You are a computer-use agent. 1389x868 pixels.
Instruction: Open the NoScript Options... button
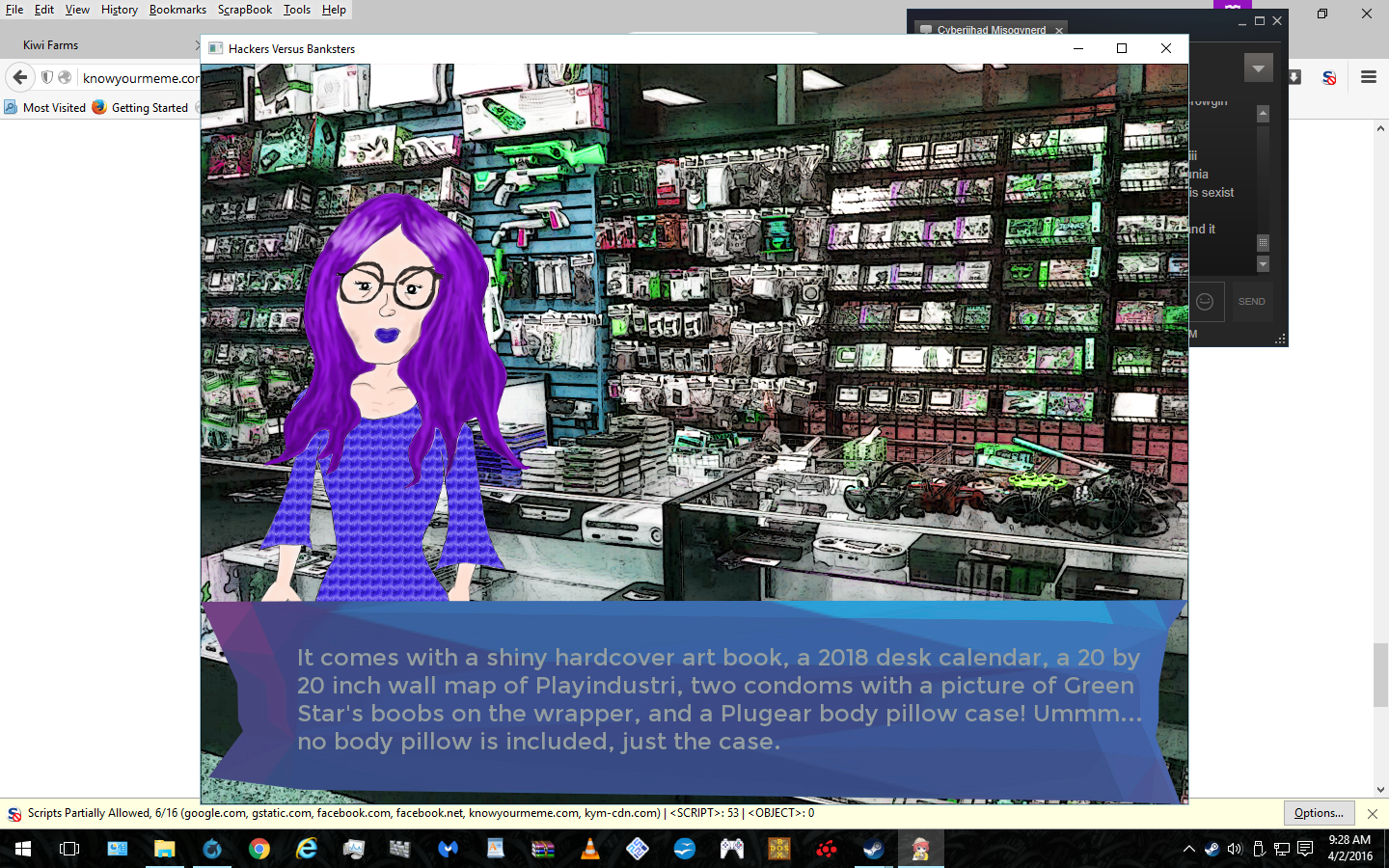point(1319,813)
